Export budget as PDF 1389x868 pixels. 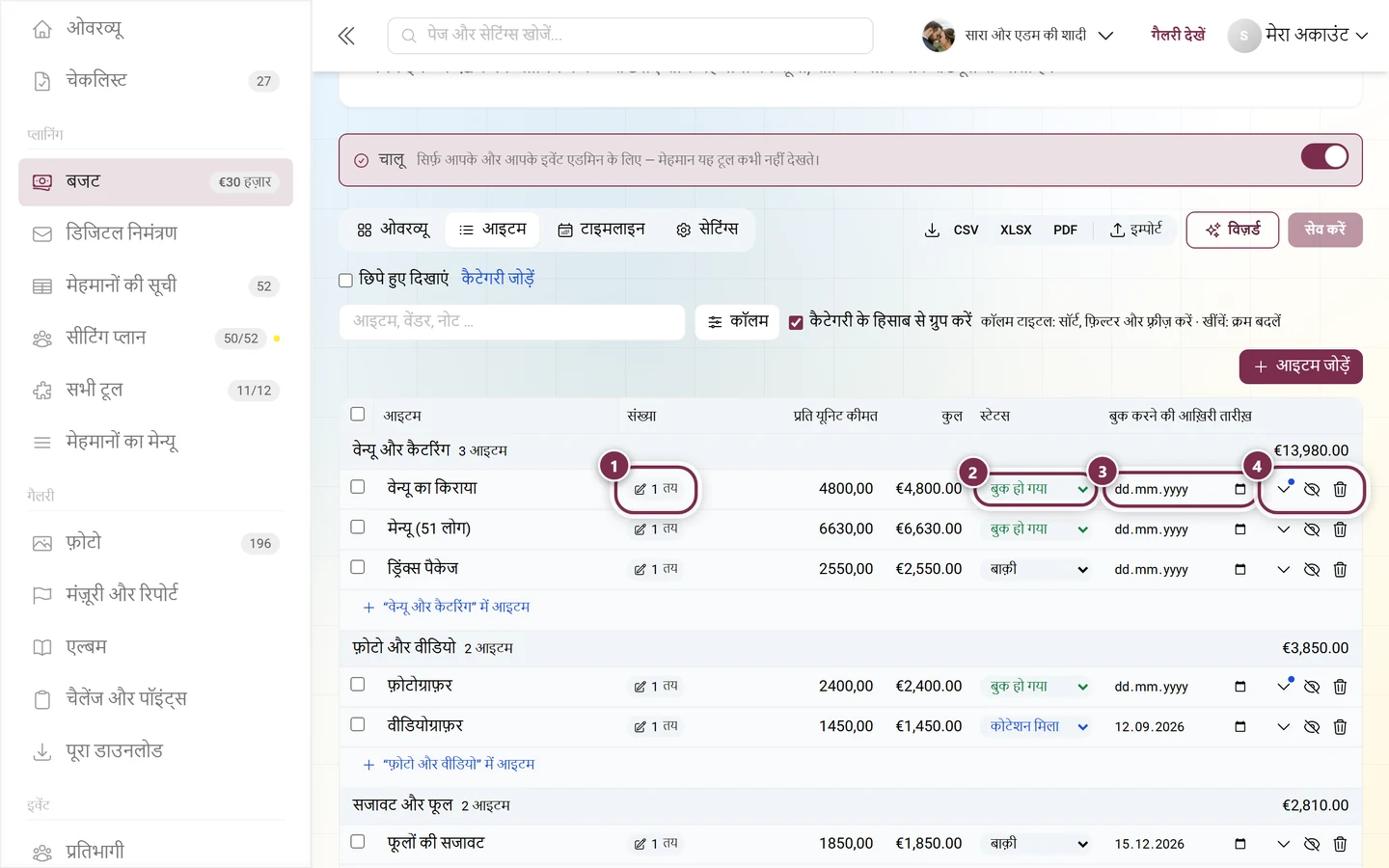pyautogui.click(x=1065, y=231)
